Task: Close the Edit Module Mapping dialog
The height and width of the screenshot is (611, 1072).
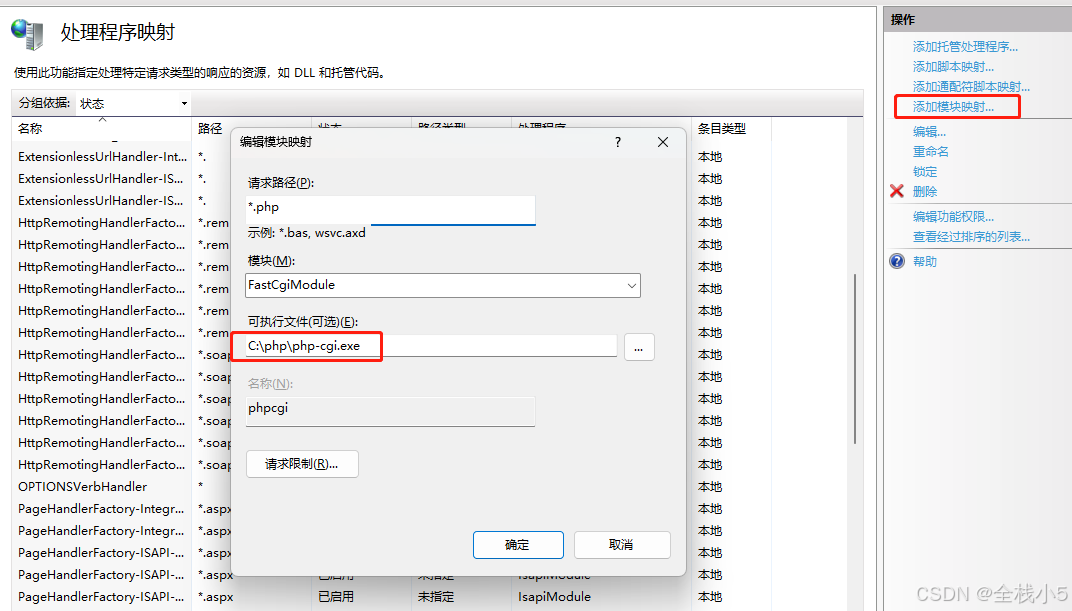Action: pyautogui.click(x=662, y=142)
